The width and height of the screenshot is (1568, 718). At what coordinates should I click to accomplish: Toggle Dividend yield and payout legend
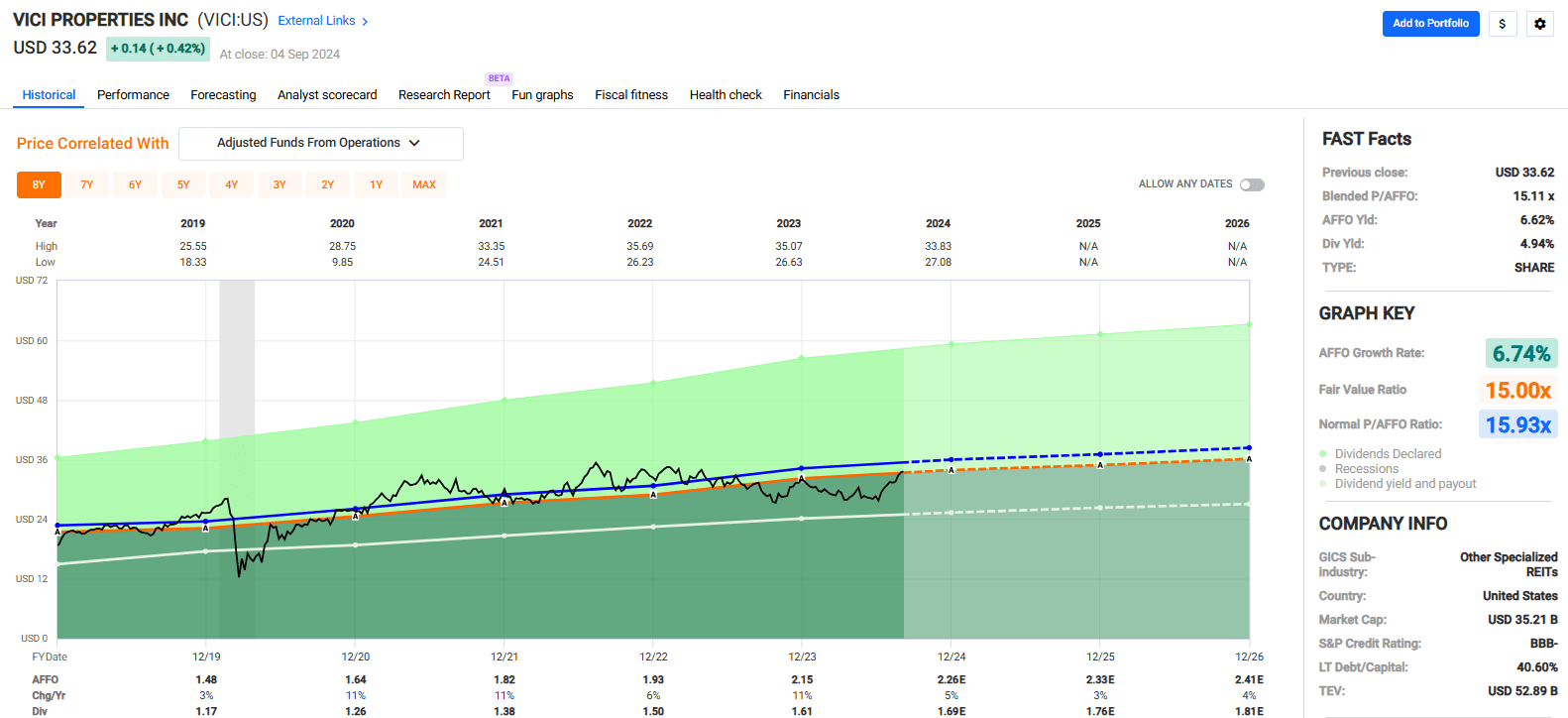(x=1322, y=484)
